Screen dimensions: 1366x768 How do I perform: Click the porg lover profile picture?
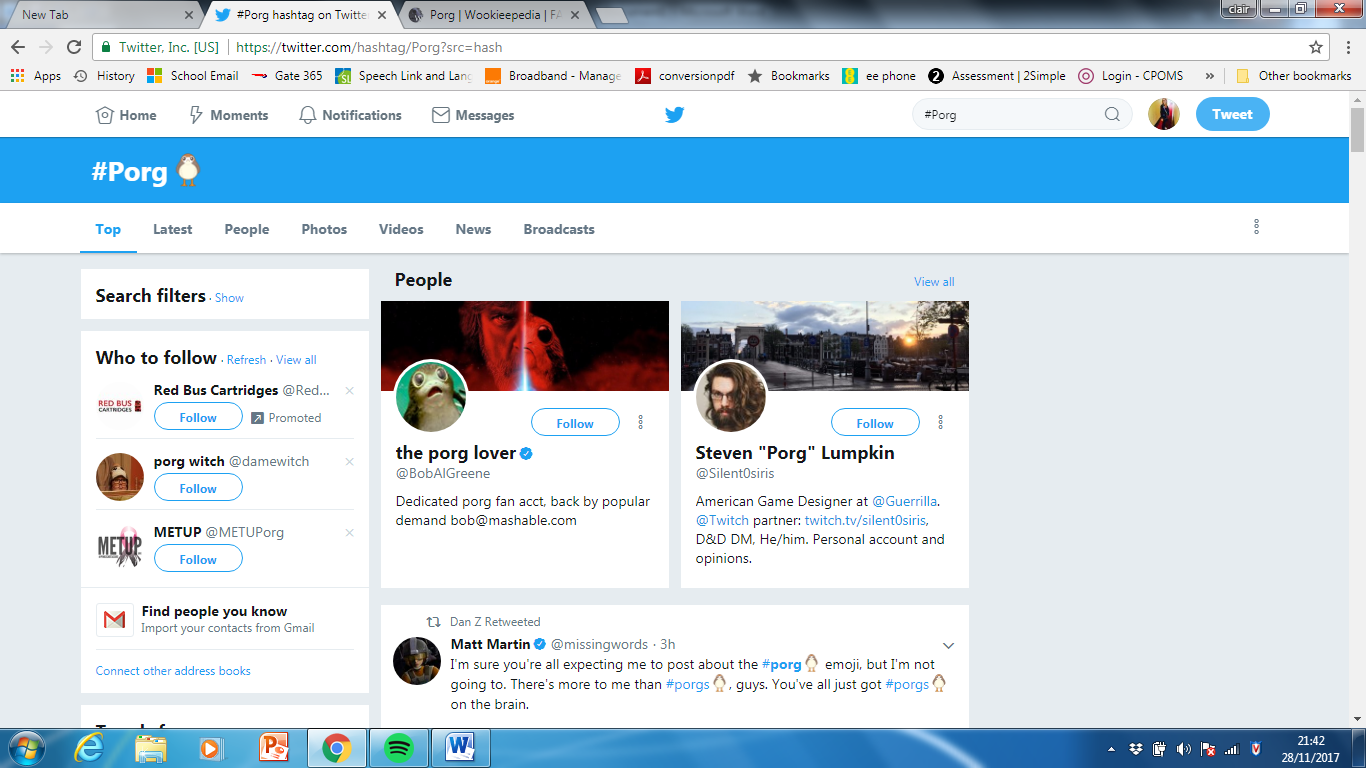431,396
